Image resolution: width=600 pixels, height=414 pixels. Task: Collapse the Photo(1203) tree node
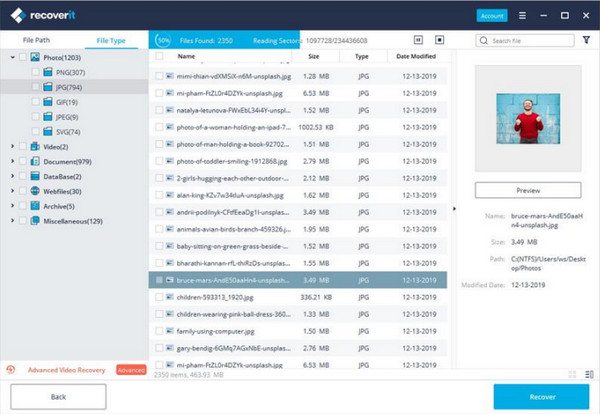click(x=11, y=58)
